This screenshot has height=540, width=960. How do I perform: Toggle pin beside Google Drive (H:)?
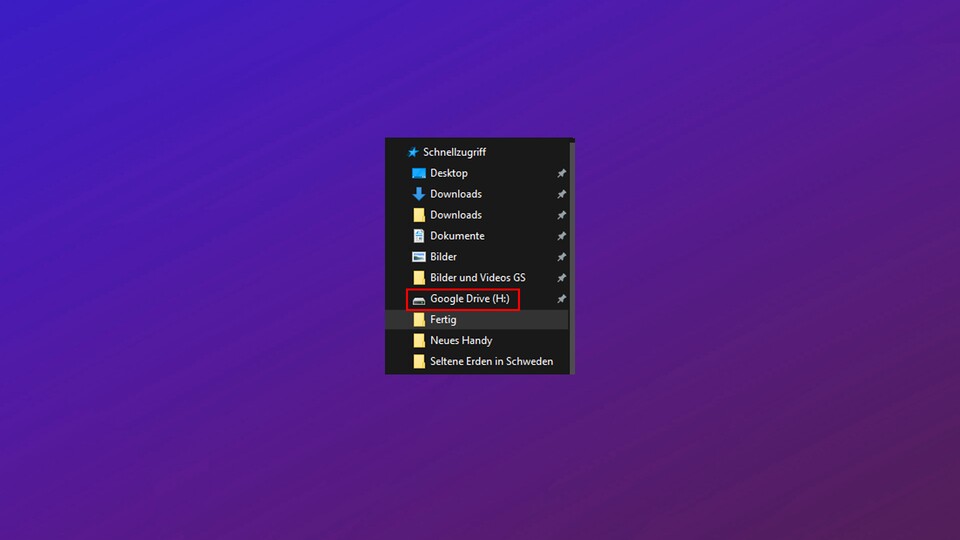click(561, 299)
